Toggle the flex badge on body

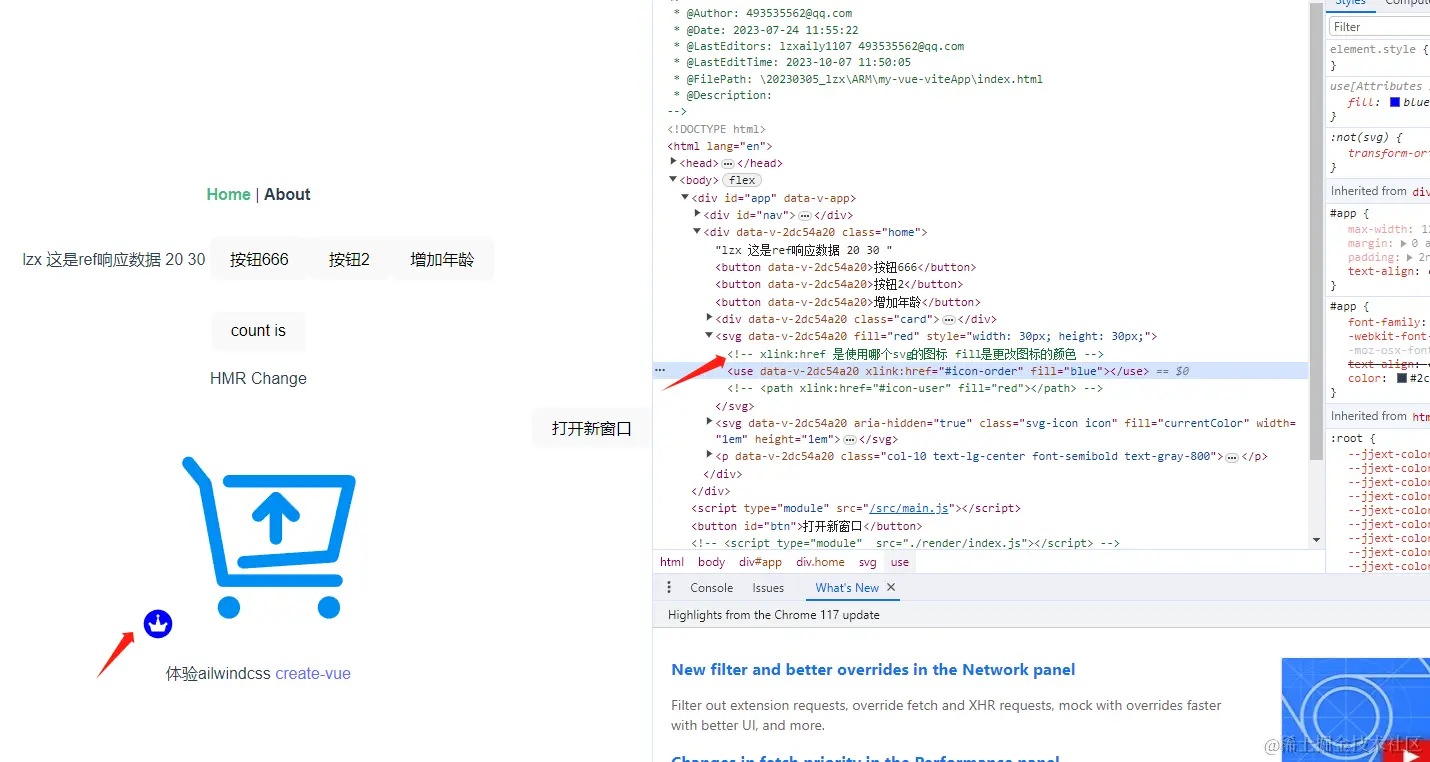point(742,180)
